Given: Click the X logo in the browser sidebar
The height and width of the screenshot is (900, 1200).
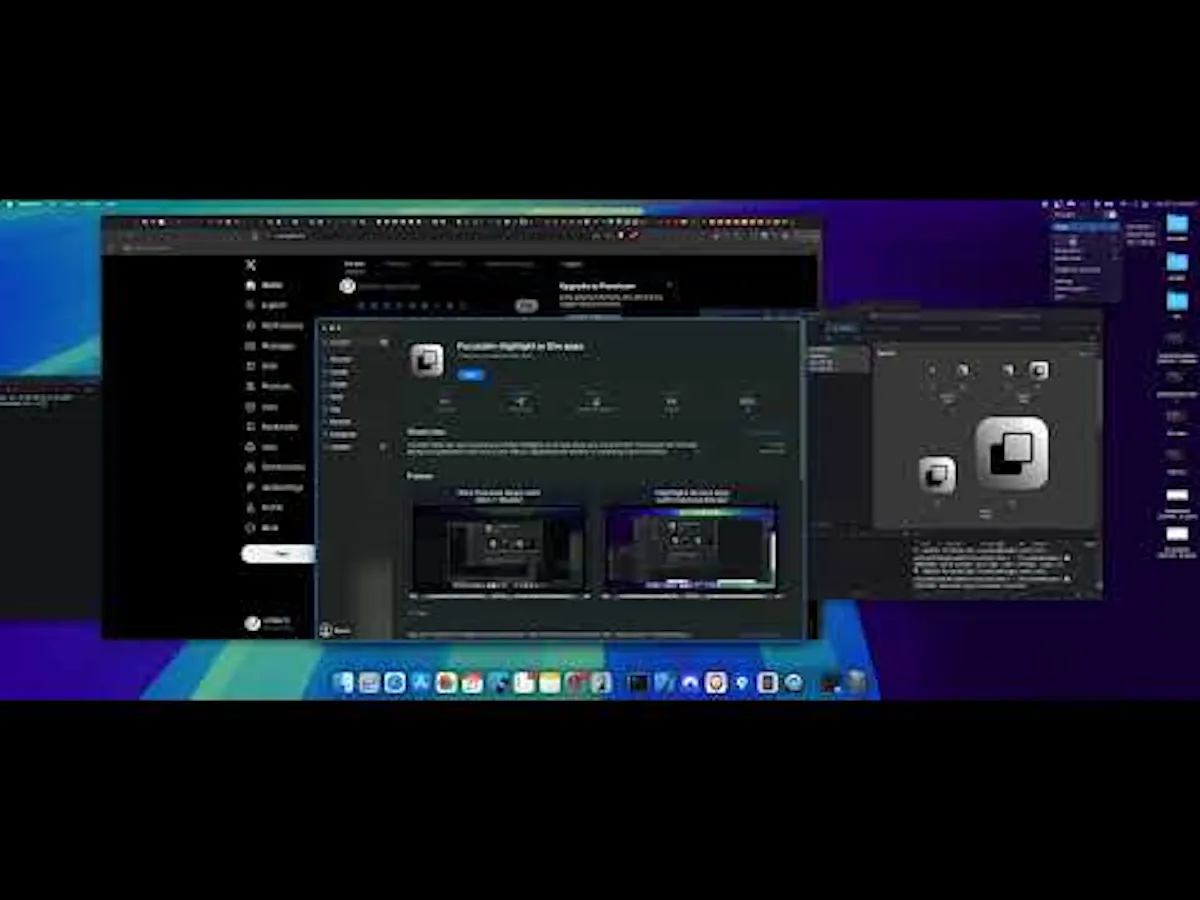Looking at the screenshot, I should click(x=251, y=265).
